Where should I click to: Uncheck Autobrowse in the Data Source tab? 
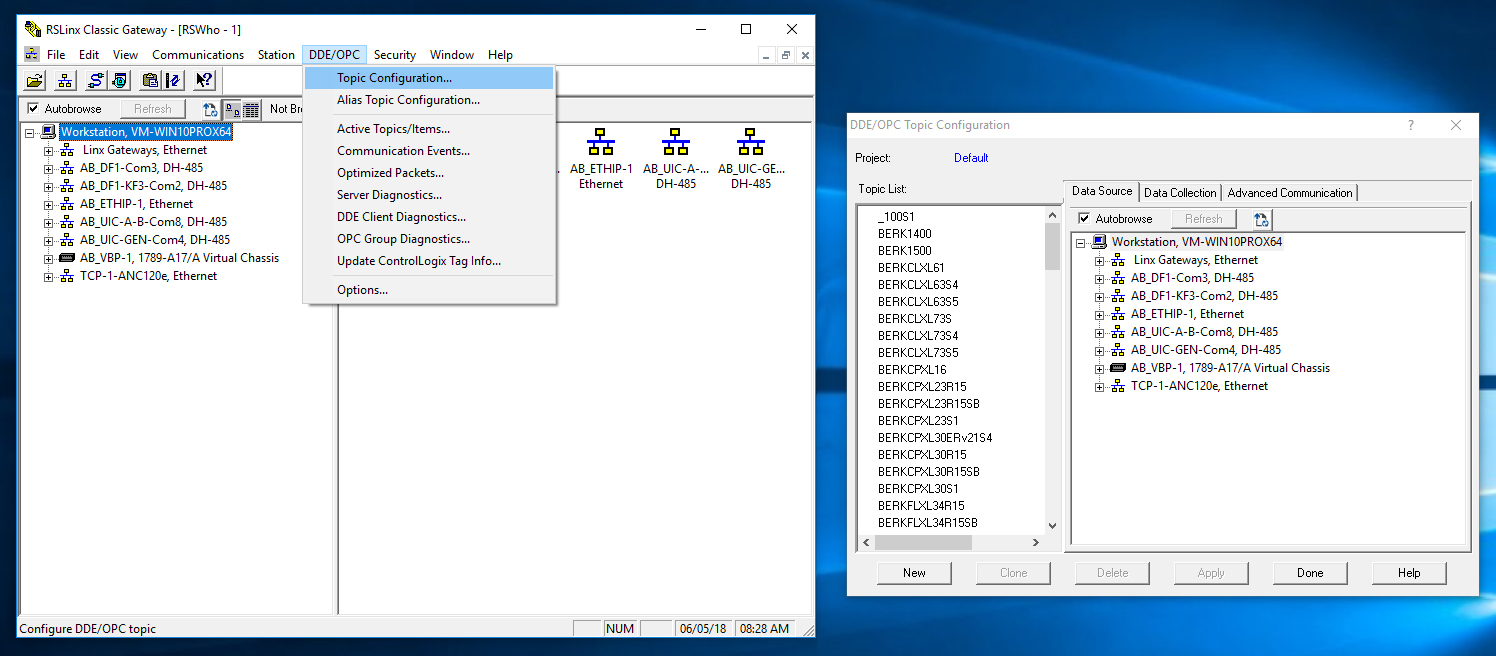(x=1084, y=219)
